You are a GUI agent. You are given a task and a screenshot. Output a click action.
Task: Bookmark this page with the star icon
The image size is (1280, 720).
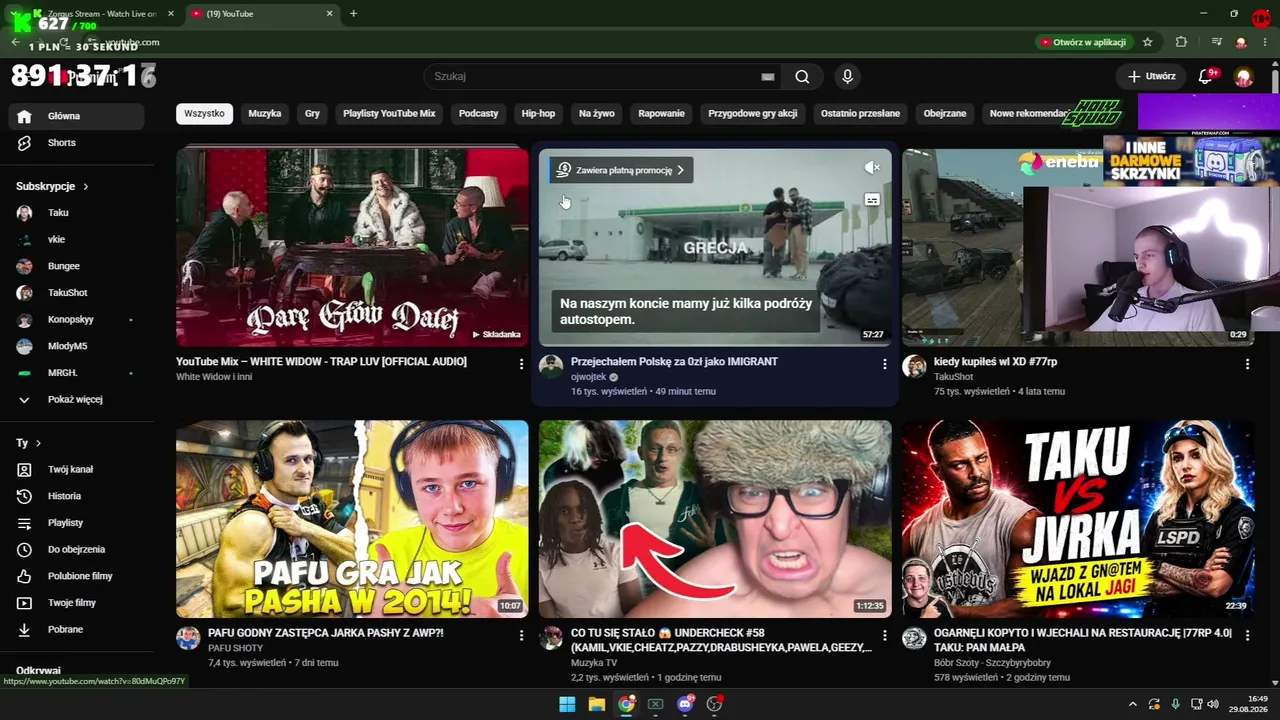coord(1148,42)
